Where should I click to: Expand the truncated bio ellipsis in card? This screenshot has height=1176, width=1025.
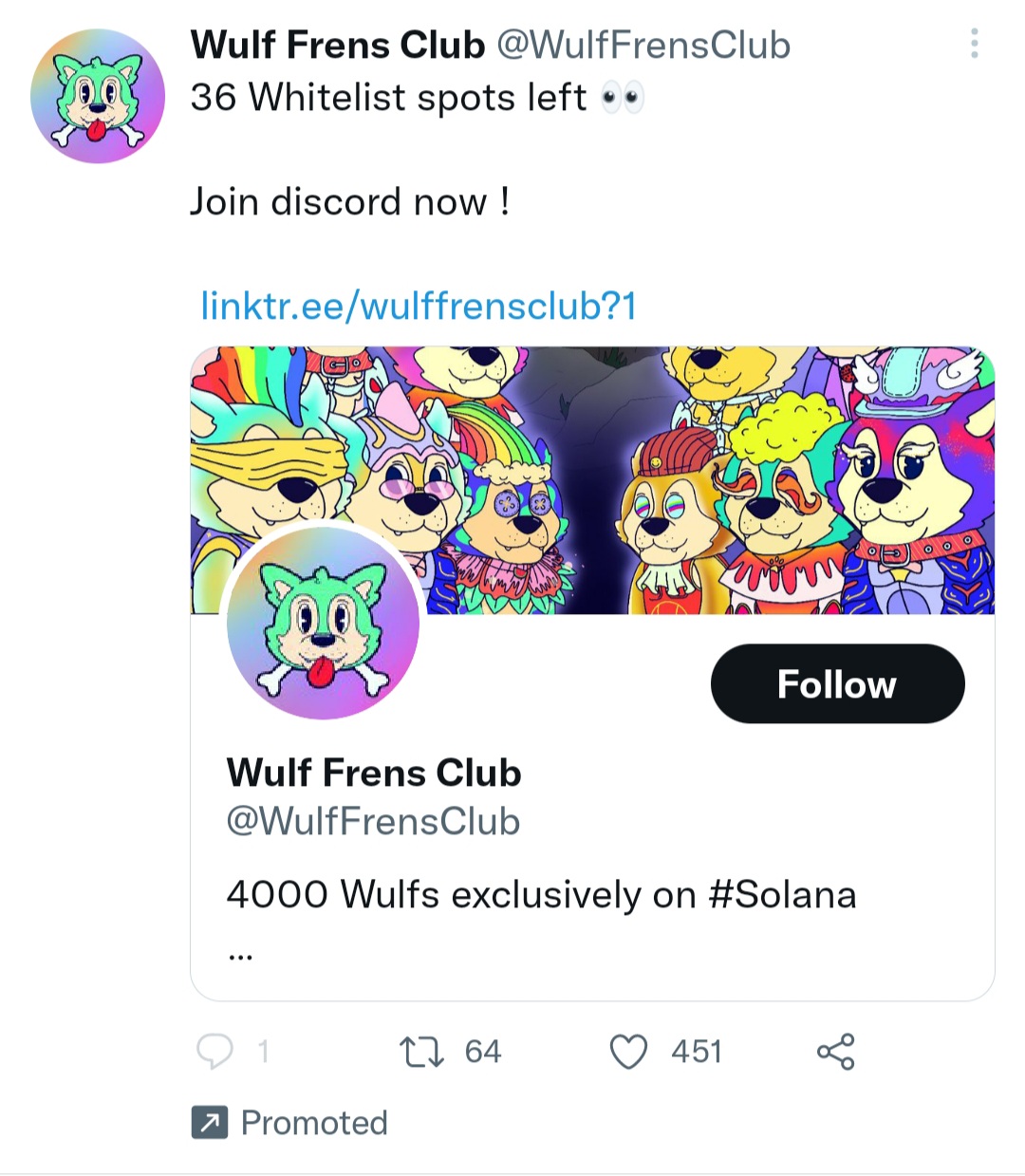240,954
